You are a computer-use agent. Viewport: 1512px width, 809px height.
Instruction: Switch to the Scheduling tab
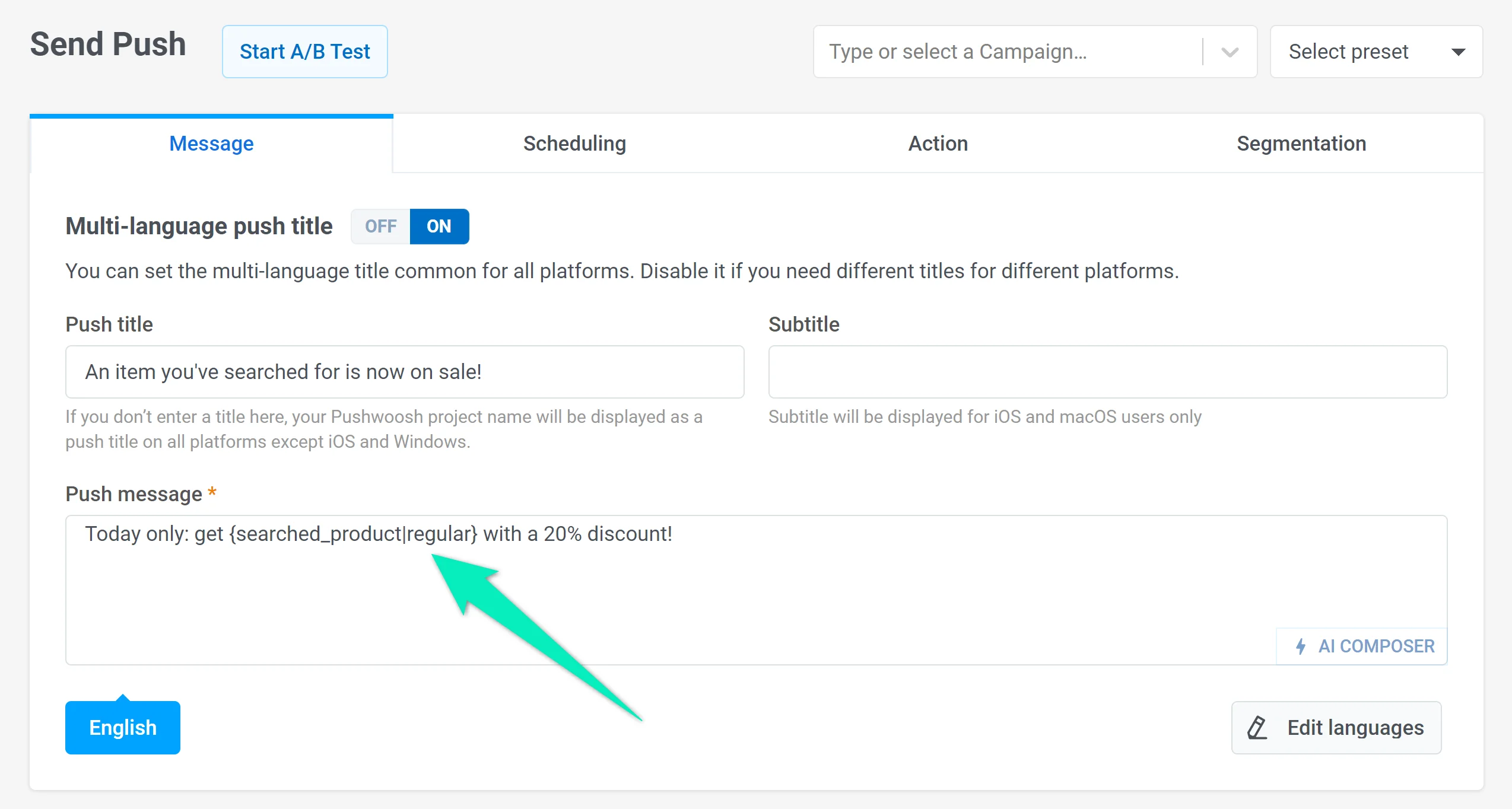point(574,144)
